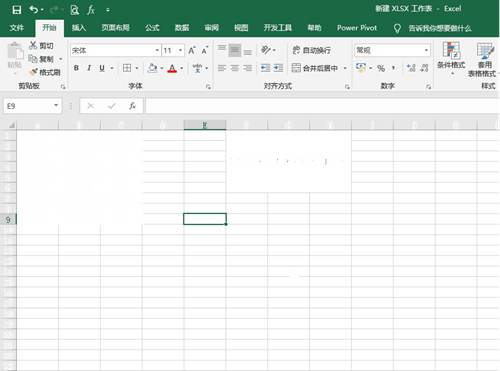The height and width of the screenshot is (371, 500).
Task: Open the Name Box dropdown showing E9
Action: point(56,106)
